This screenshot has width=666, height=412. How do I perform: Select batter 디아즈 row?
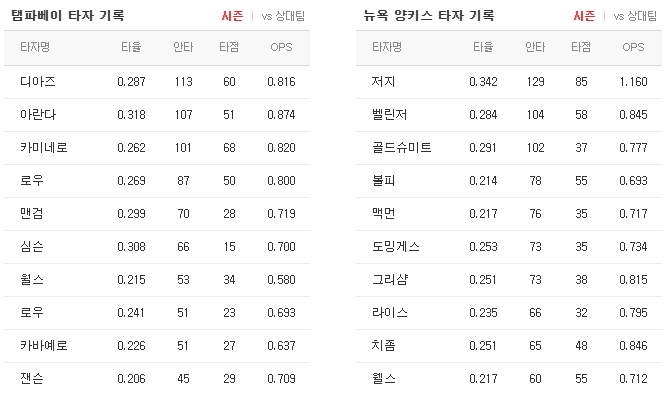click(x=157, y=82)
